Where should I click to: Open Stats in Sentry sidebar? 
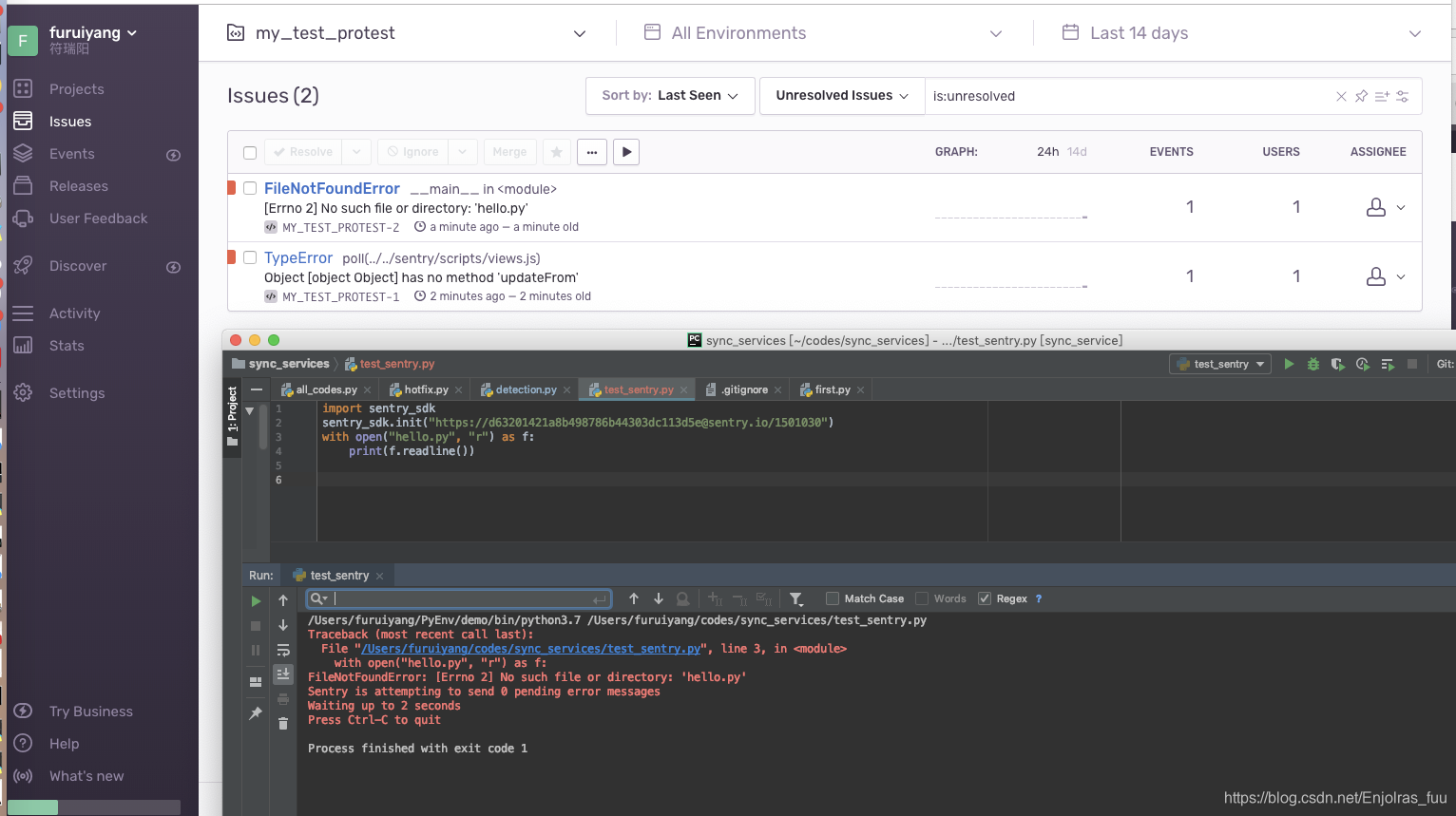tap(67, 346)
